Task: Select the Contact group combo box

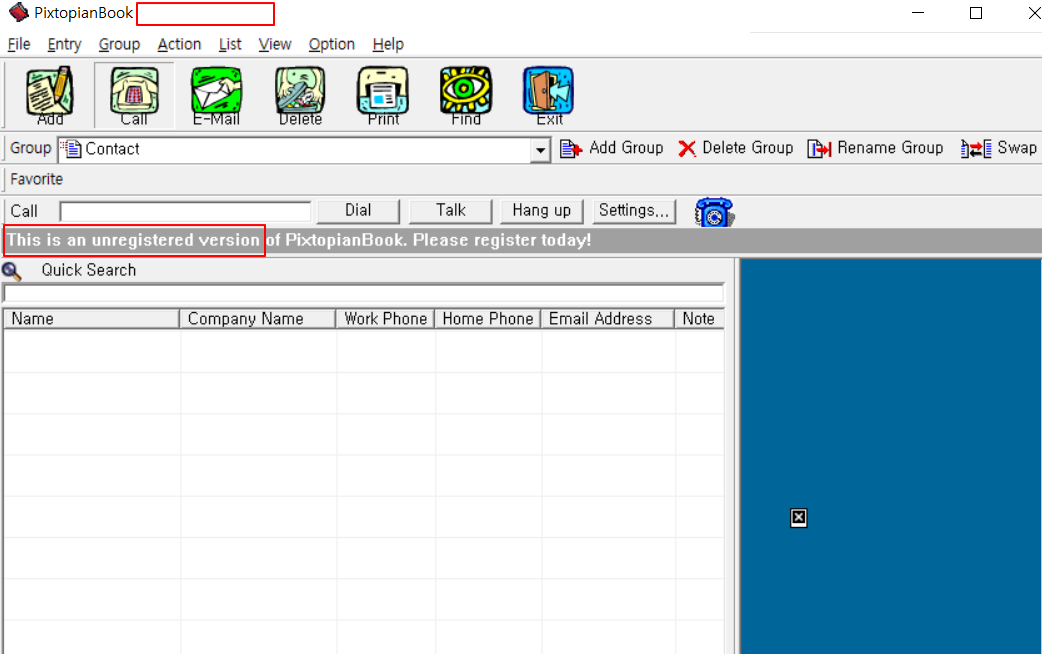Action: pyautogui.click(x=304, y=150)
